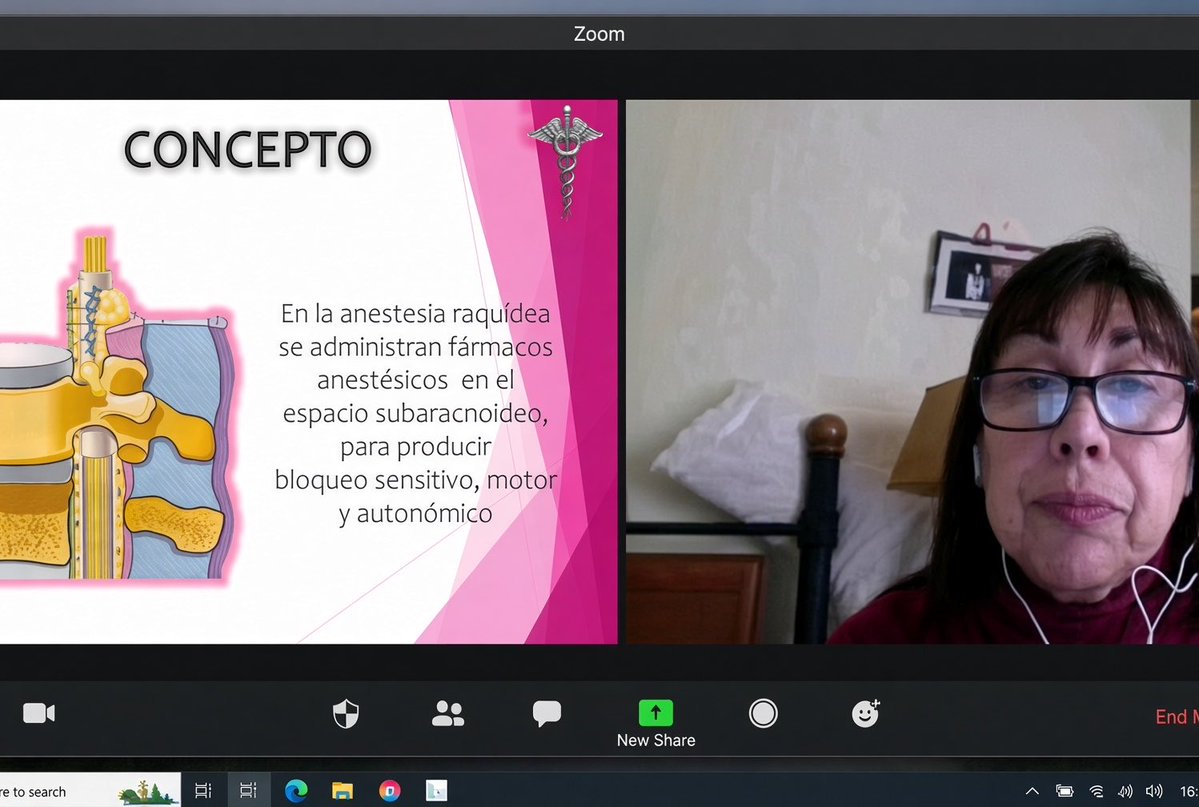
Task: Open the Reactions smiley icon
Action: [x=866, y=714]
